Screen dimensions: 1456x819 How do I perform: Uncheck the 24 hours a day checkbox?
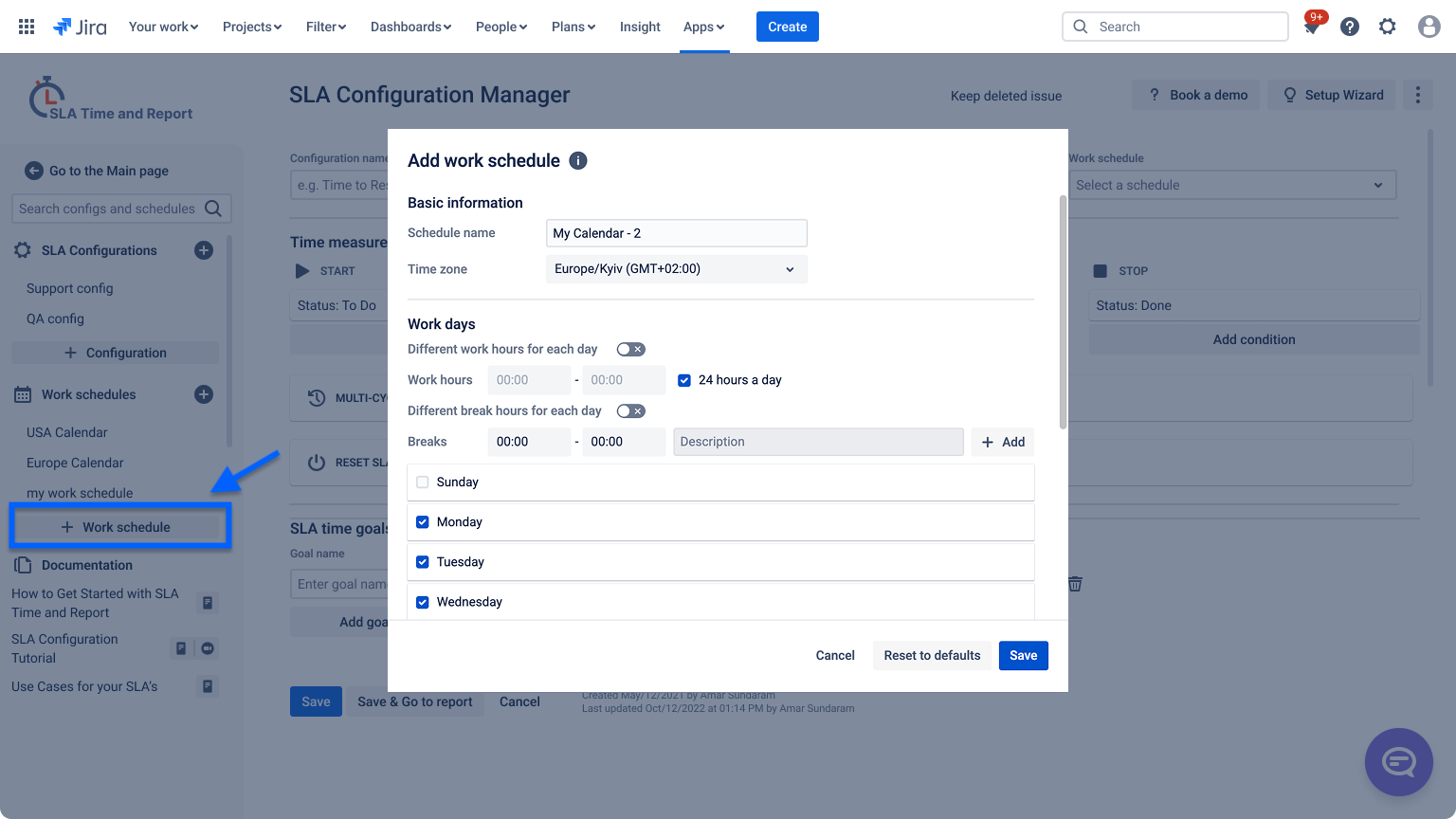coord(684,380)
